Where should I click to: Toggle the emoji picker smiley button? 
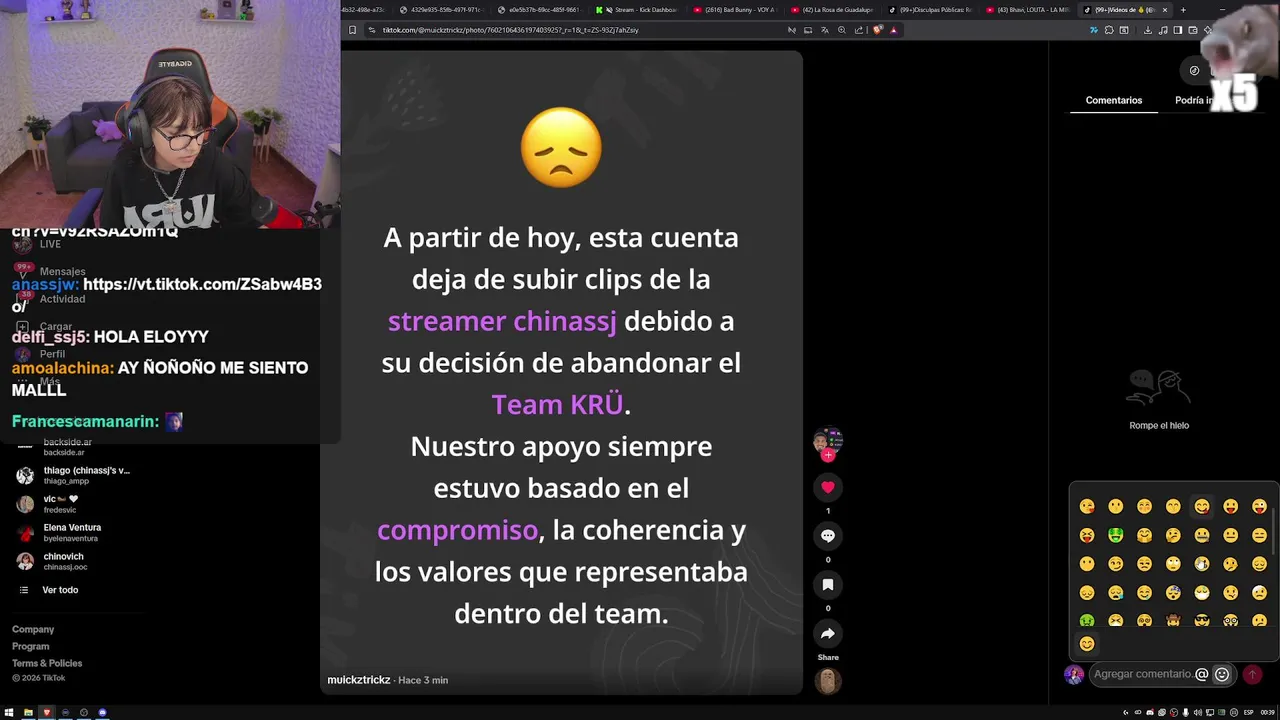[1221, 675]
